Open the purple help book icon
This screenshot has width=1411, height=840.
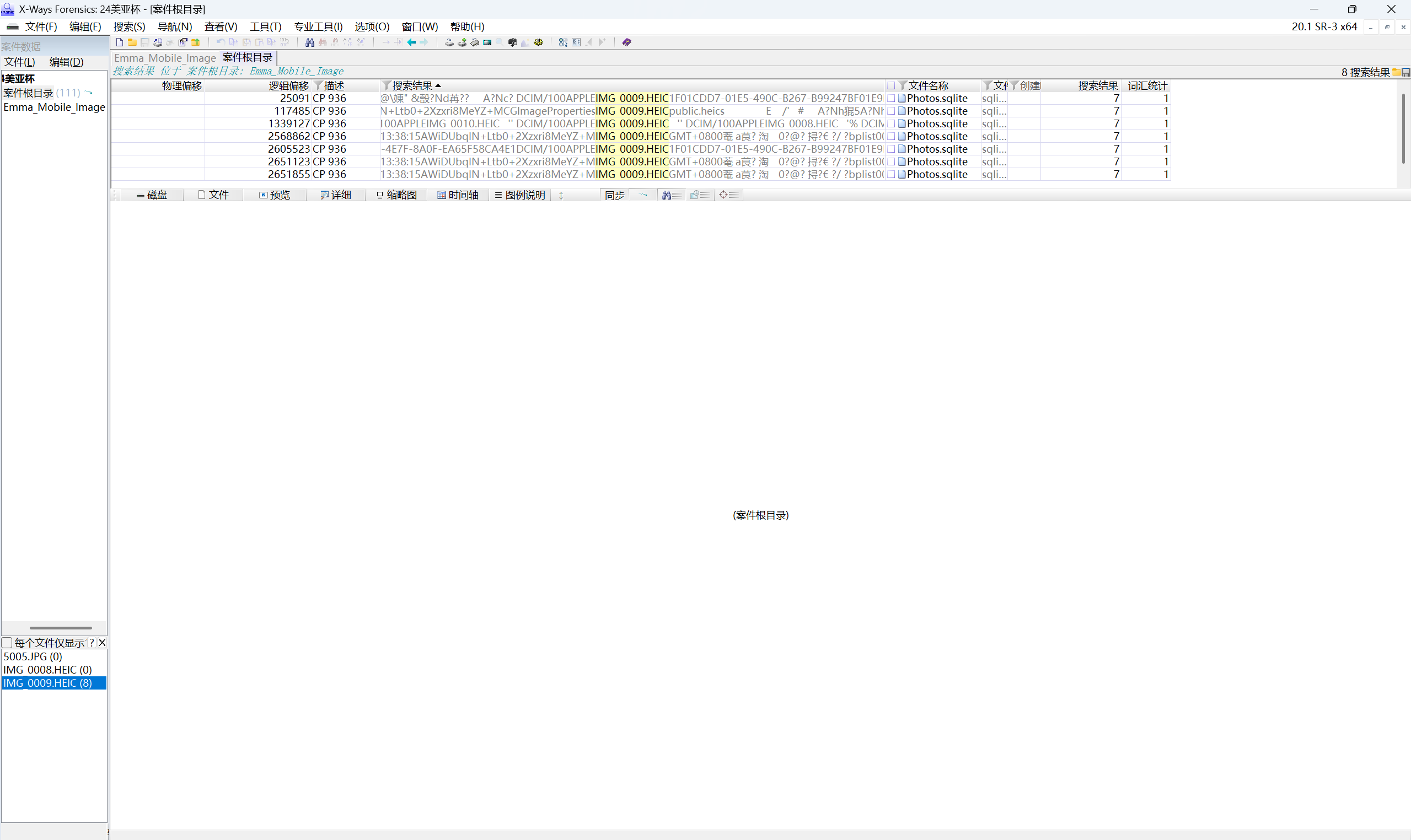(x=627, y=42)
